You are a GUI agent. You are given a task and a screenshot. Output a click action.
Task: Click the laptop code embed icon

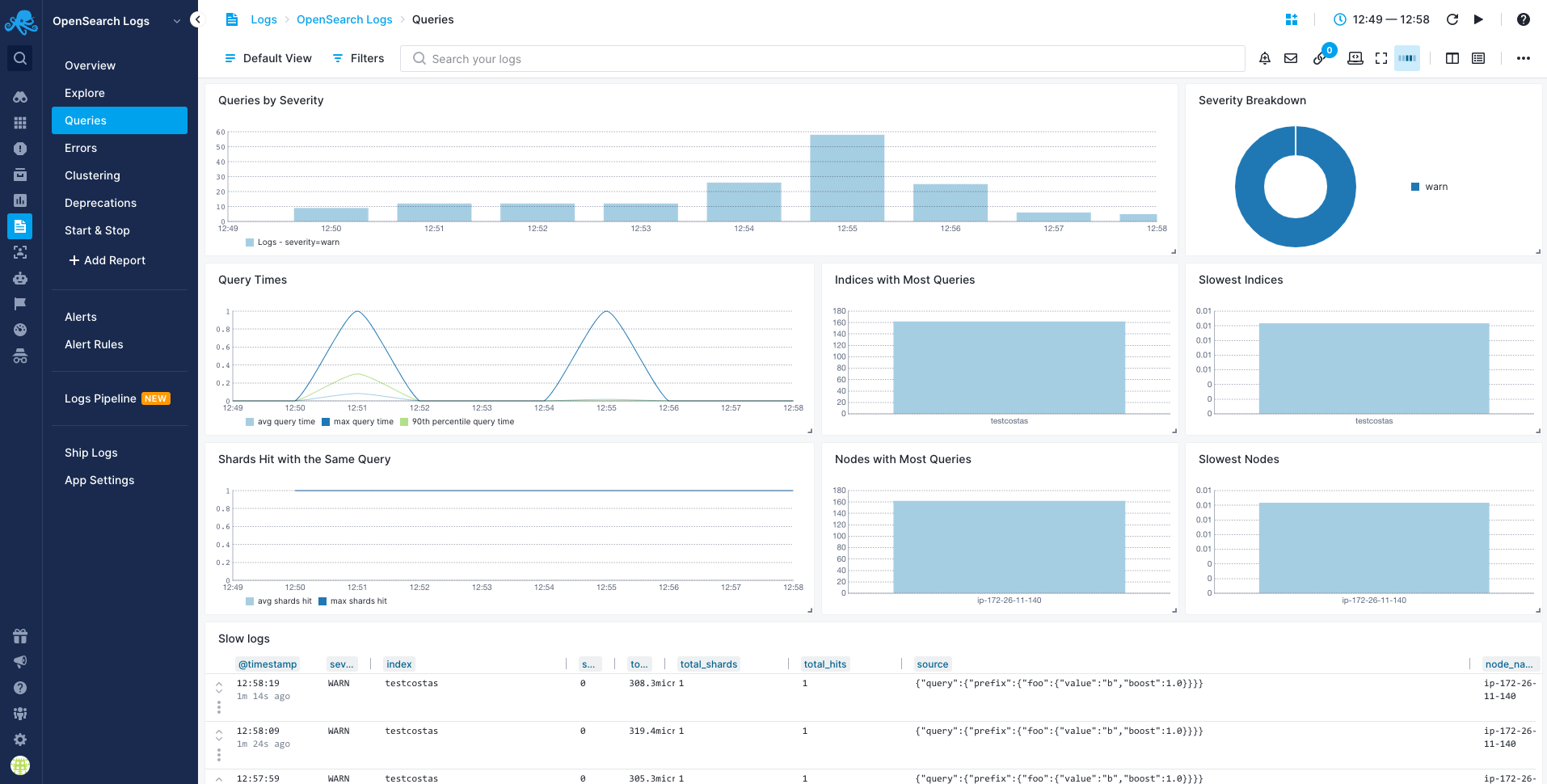(1355, 58)
